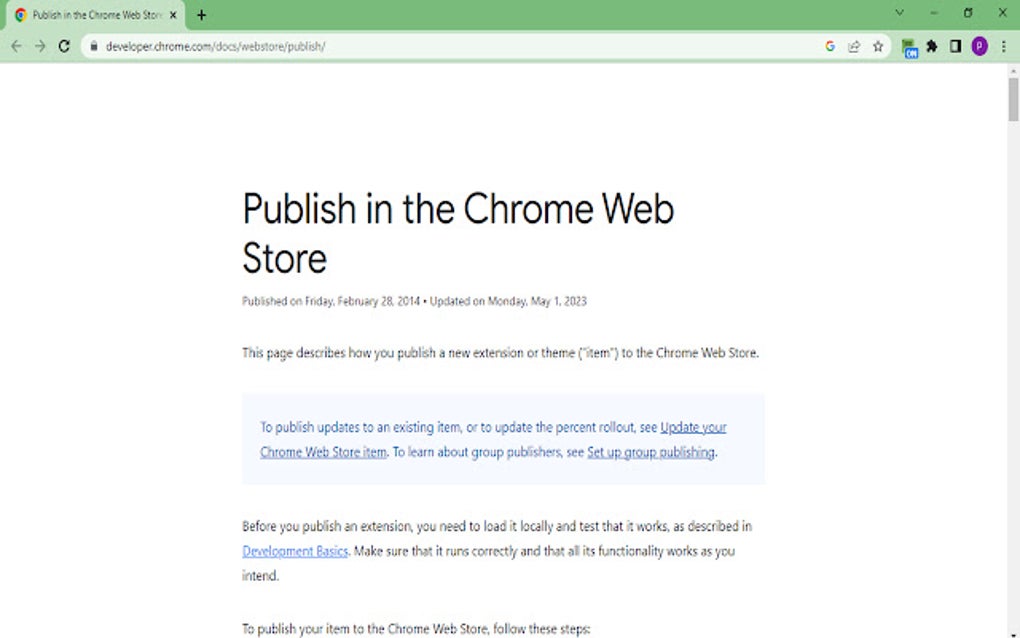The height and width of the screenshot is (638, 1020).
Task: Click the green extension icon in the toolbar
Action: (909, 46)
